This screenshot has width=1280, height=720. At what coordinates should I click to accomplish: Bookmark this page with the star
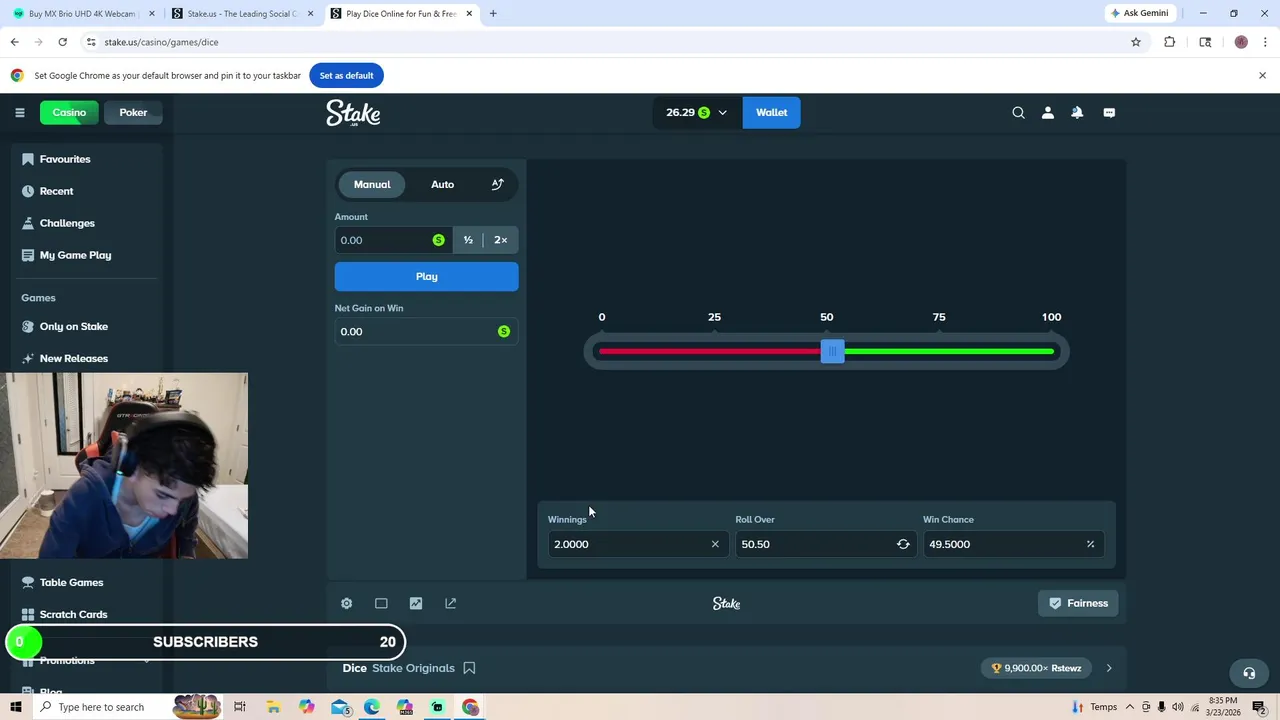click(x=1136, y=42)
